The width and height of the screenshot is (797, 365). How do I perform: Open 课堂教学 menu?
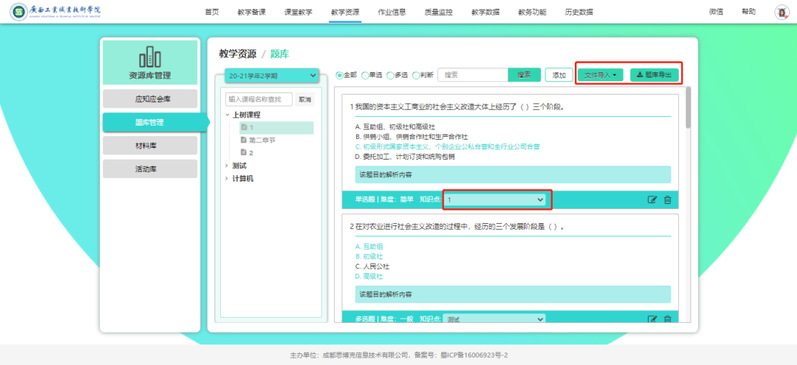[298, 12]
